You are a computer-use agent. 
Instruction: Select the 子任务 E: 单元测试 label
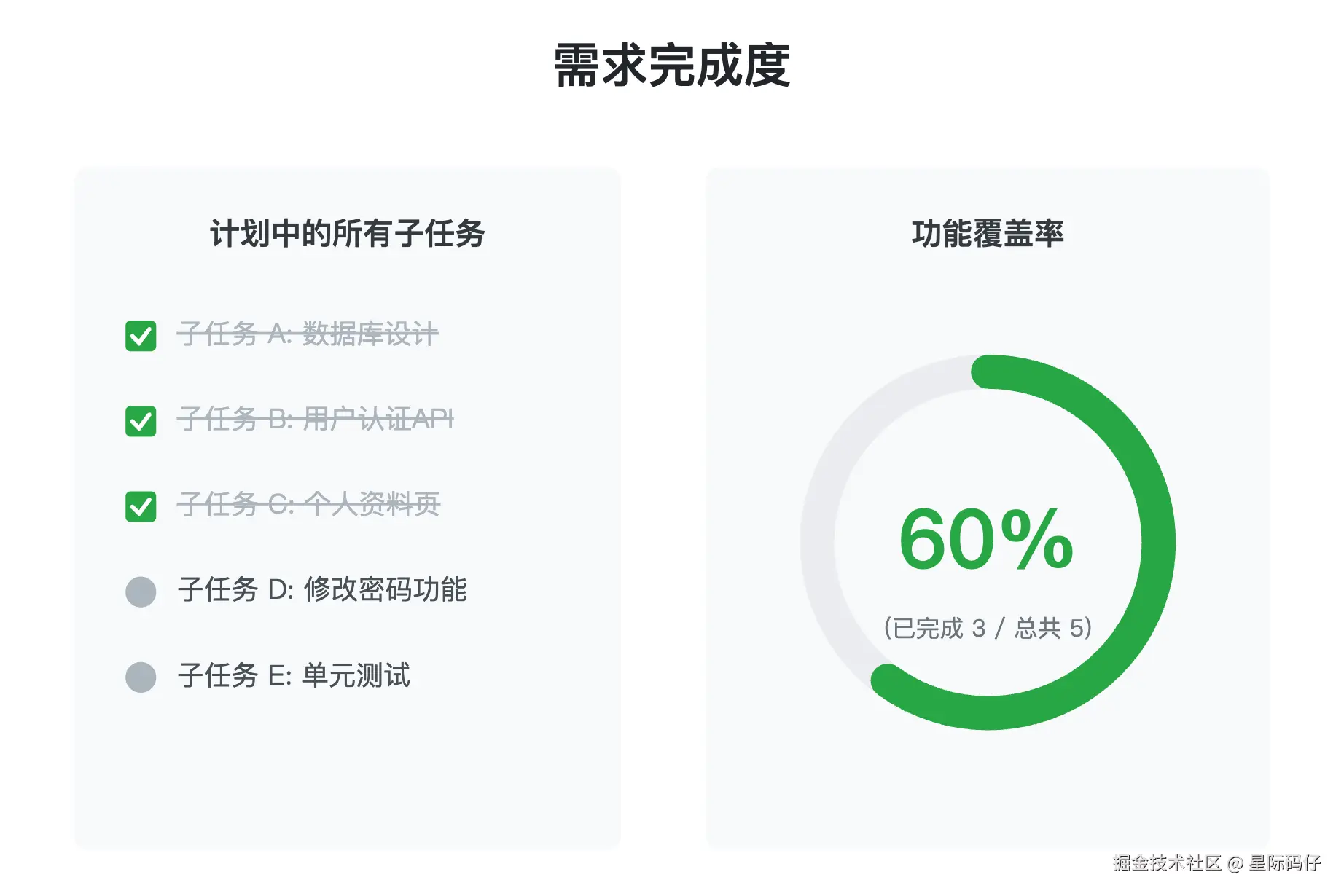(x=294, y=675)
